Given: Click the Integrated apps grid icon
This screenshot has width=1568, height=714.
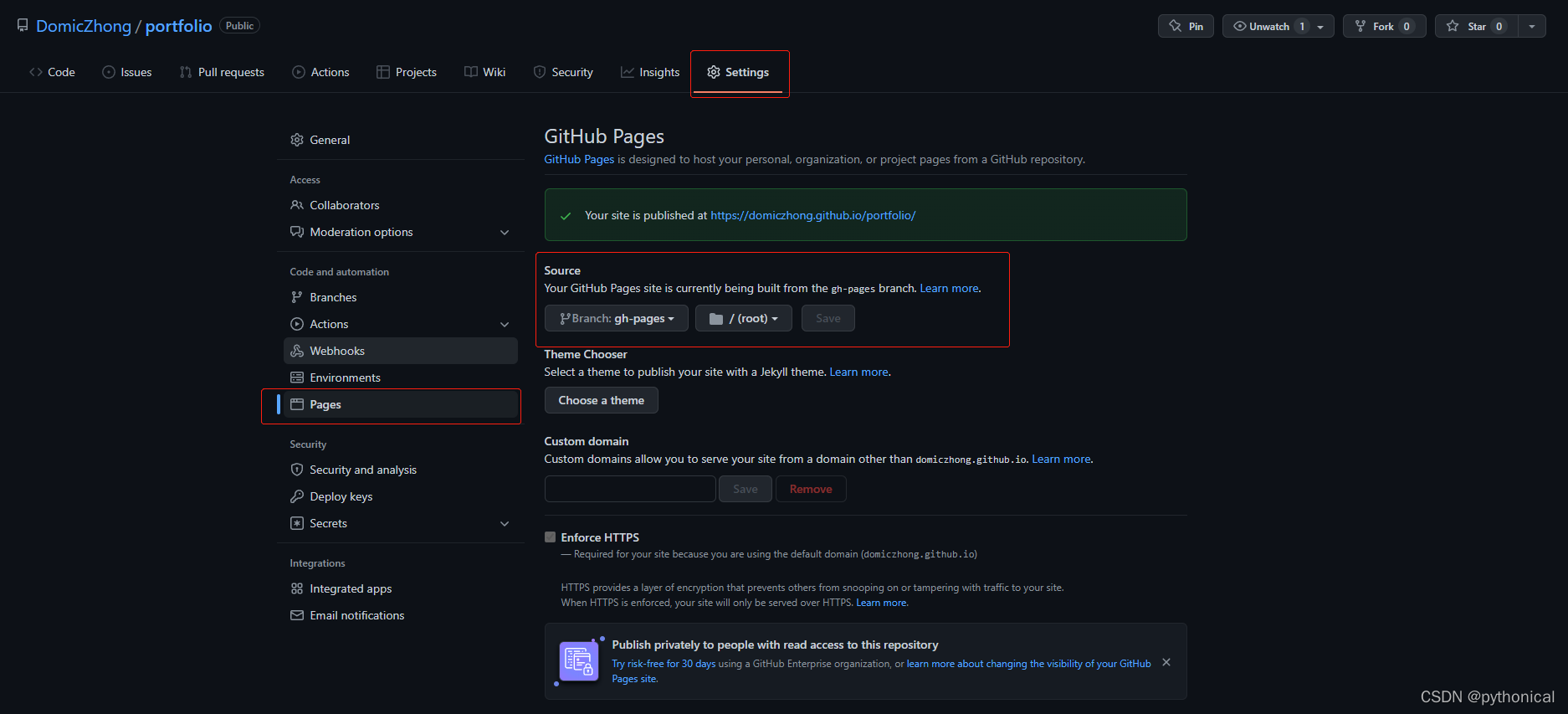Looking at the screenshot, I should [x=297, y=588].
